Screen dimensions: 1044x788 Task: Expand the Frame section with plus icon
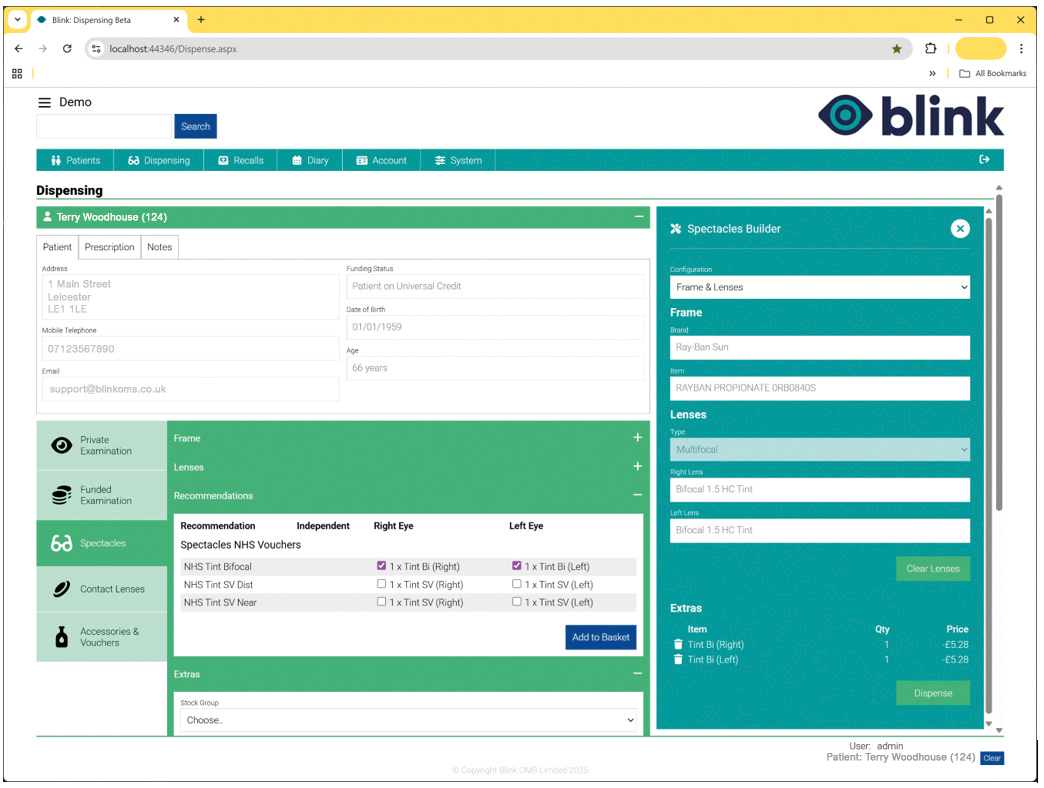tap(637, 438)
